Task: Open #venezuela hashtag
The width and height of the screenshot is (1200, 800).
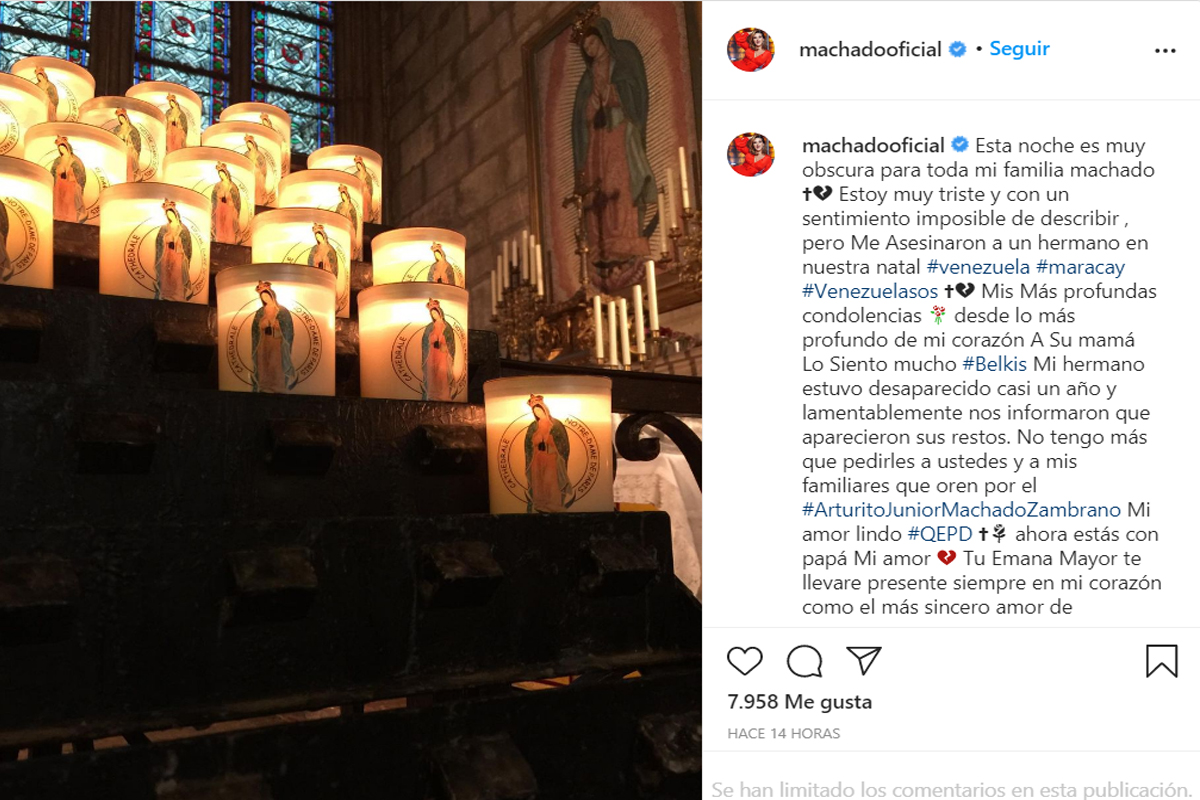Action: click(977, 267)
